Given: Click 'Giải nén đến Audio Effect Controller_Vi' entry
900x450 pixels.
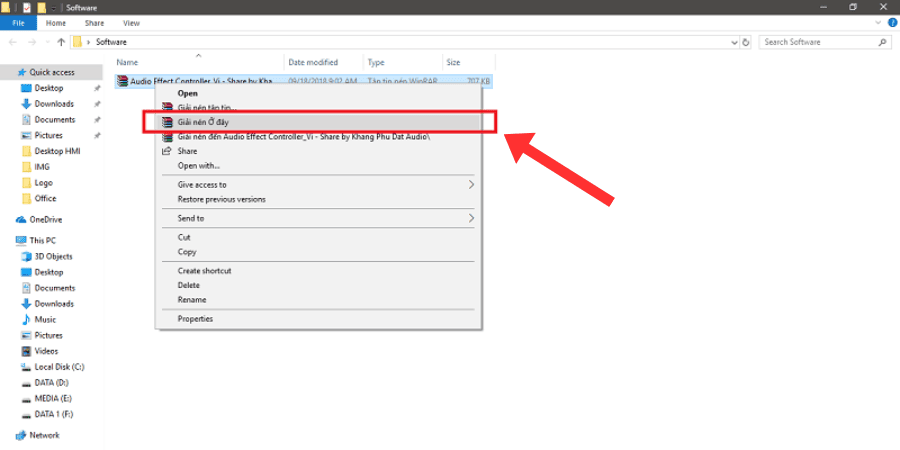Looking at the screenshot, I should coord(319,137).
